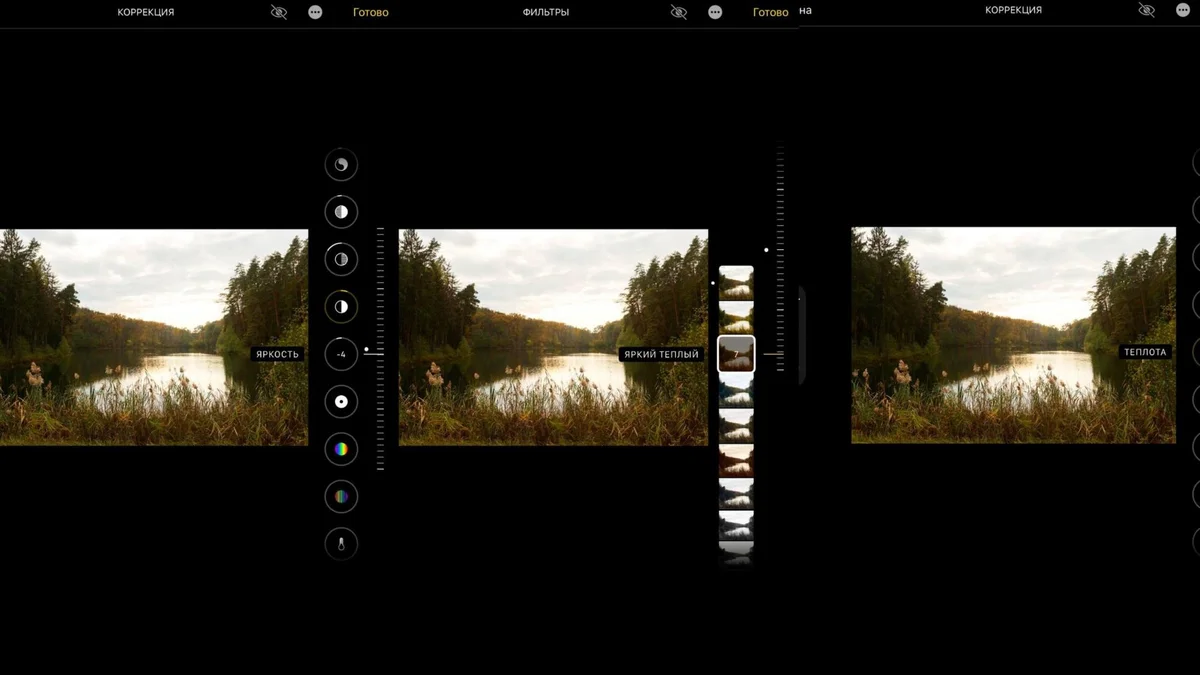This screenshot has height=675, width=1200.
Task: Open the ФИЛЬТРЫ header title
Action: coord(546,12)
